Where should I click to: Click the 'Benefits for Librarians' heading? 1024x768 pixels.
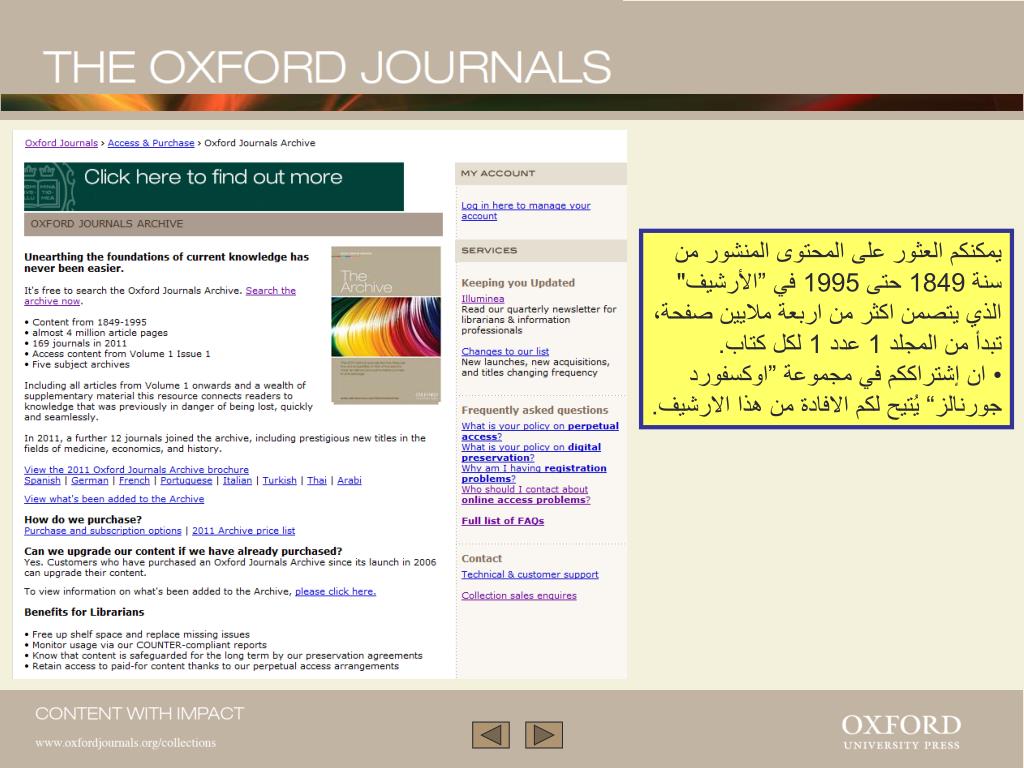tap(84, 612)
